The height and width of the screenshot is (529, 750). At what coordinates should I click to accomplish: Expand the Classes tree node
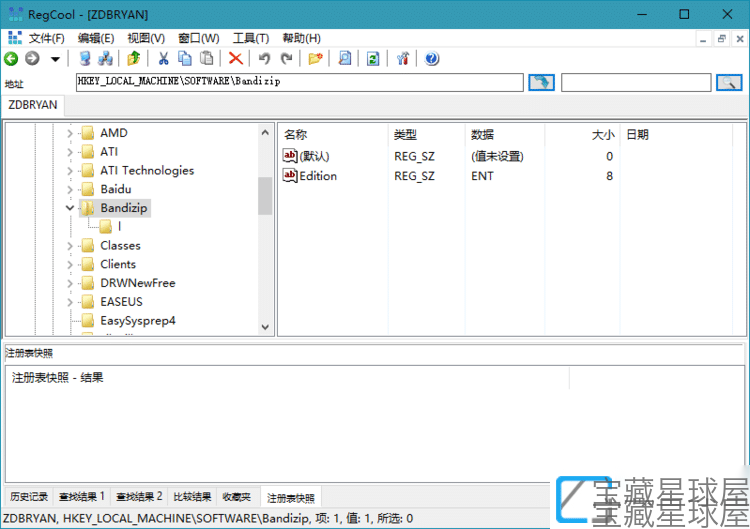pos(70,246)
